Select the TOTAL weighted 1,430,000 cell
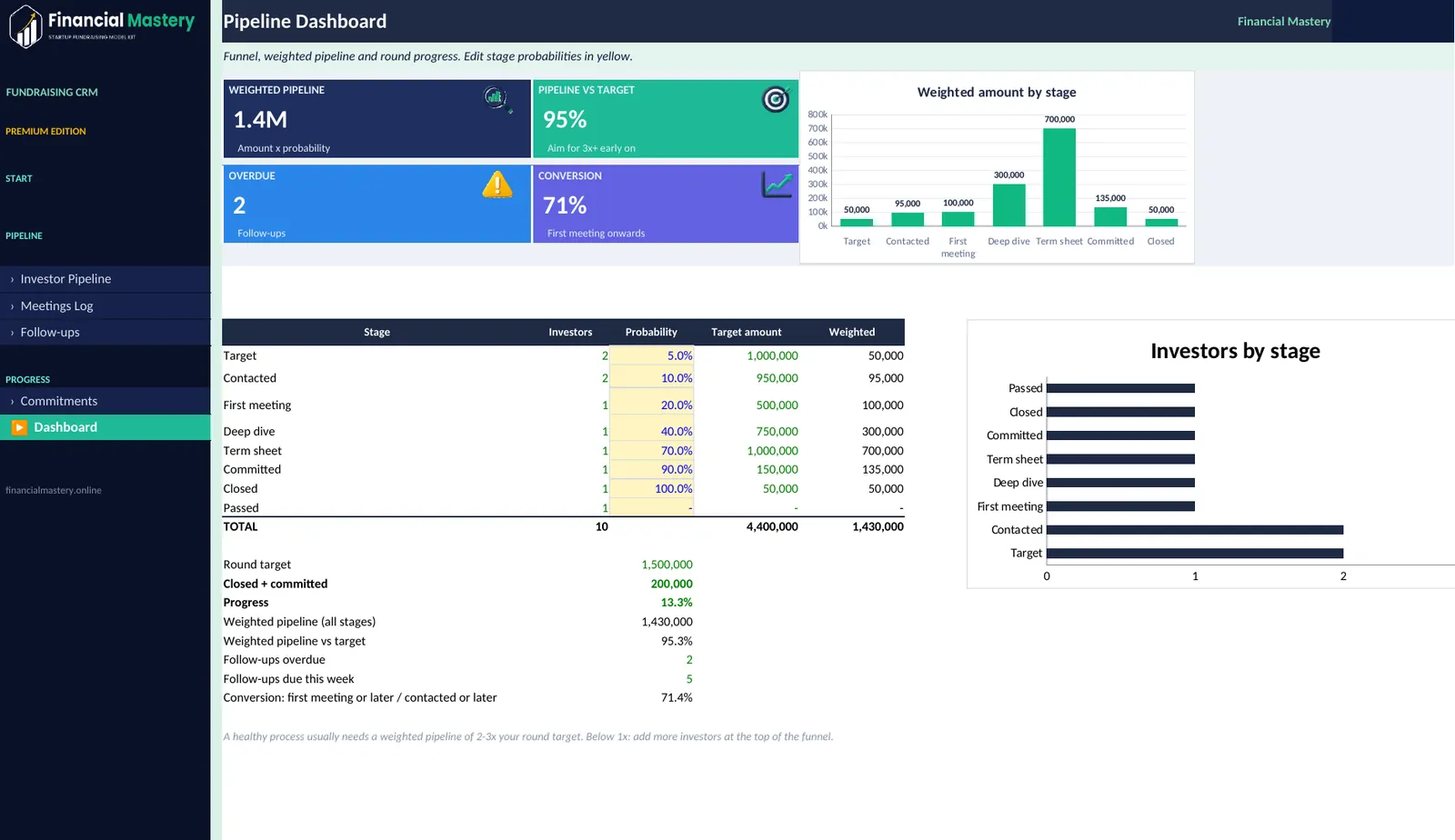Screen dimensions: 1455x840 (878, 526)
